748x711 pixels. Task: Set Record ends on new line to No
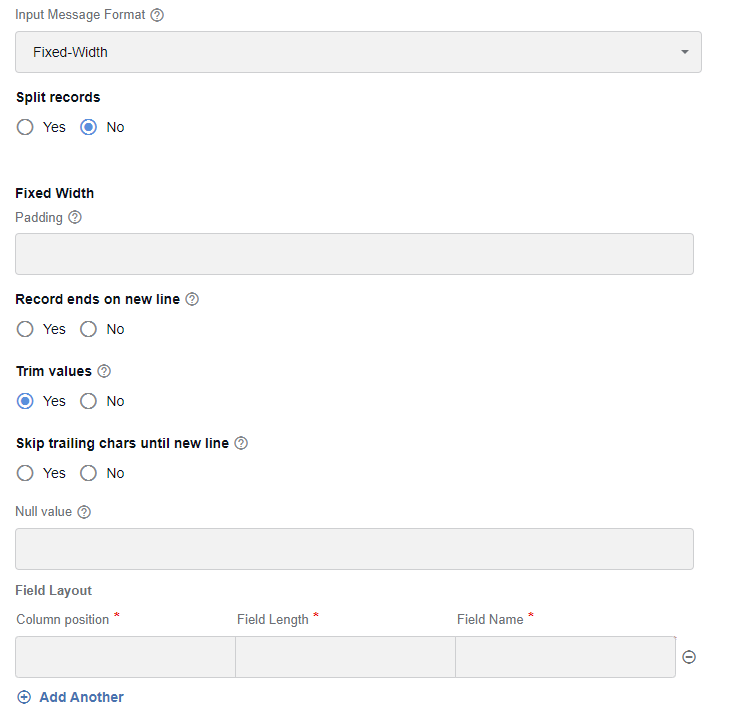(88, 329)
